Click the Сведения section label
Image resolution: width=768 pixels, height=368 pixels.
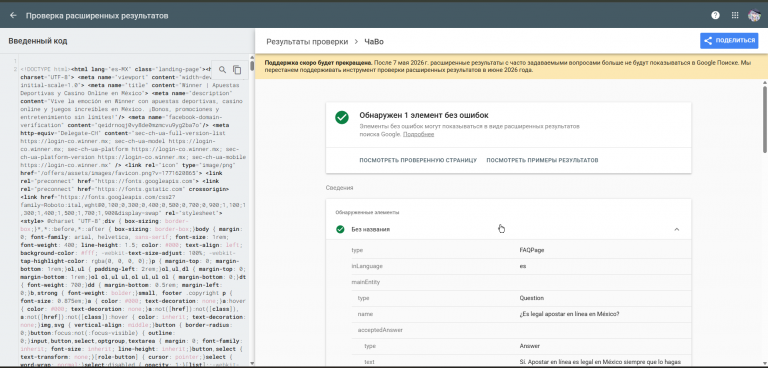tap(339, 187)
